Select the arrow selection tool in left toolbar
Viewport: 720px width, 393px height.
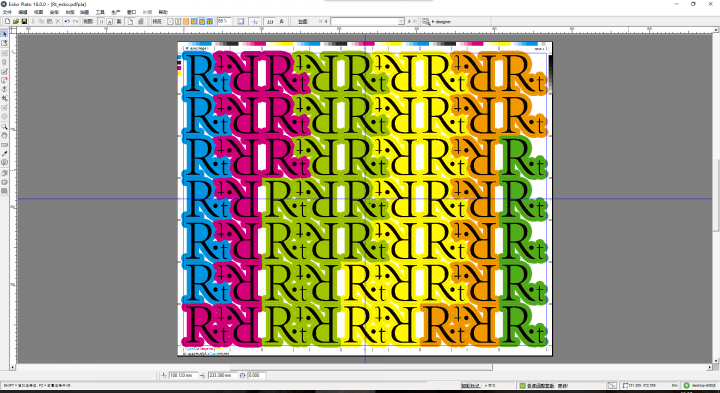tap(5, 34)
